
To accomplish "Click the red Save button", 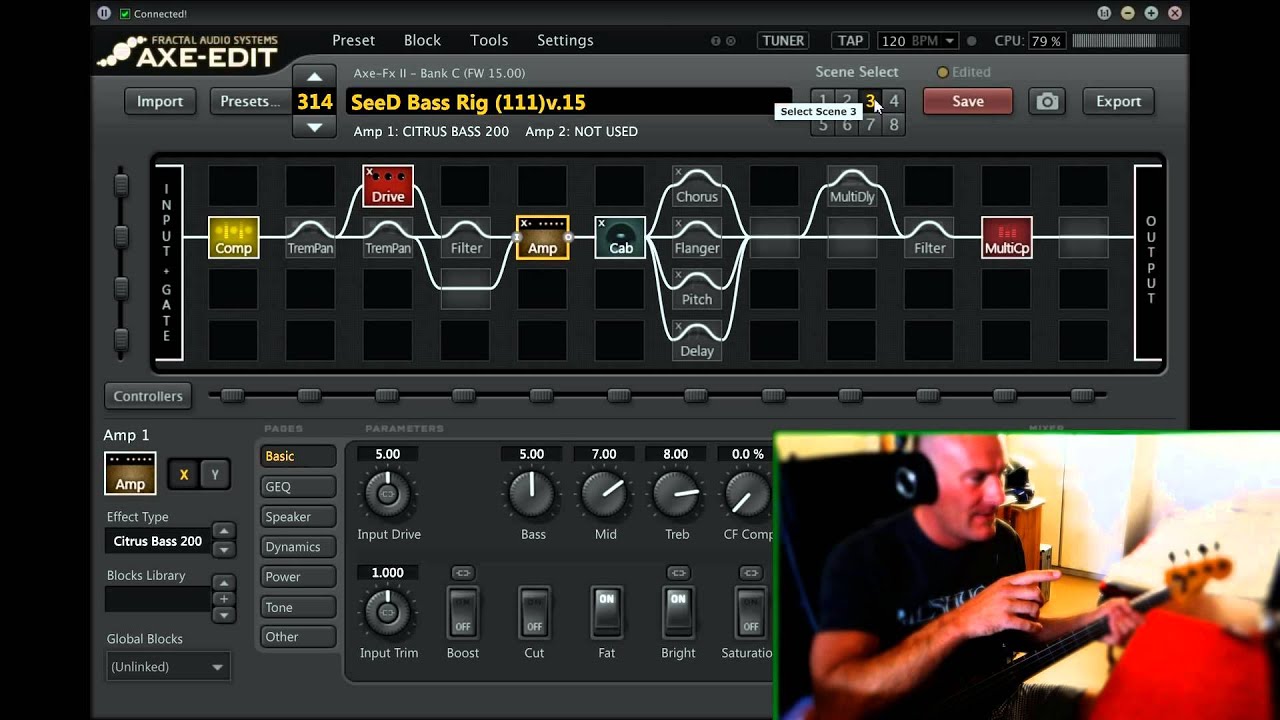I will [967, 101].
